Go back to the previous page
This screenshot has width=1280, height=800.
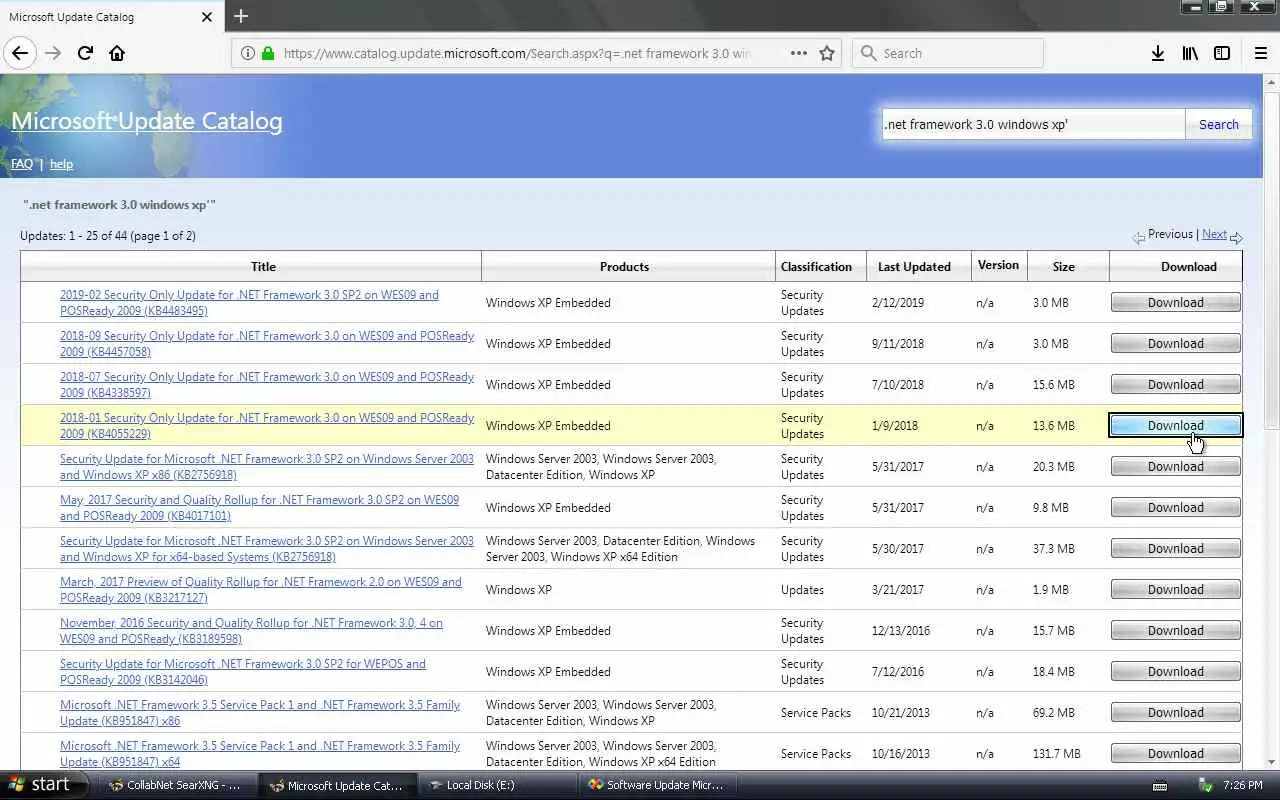pos(20,53)
